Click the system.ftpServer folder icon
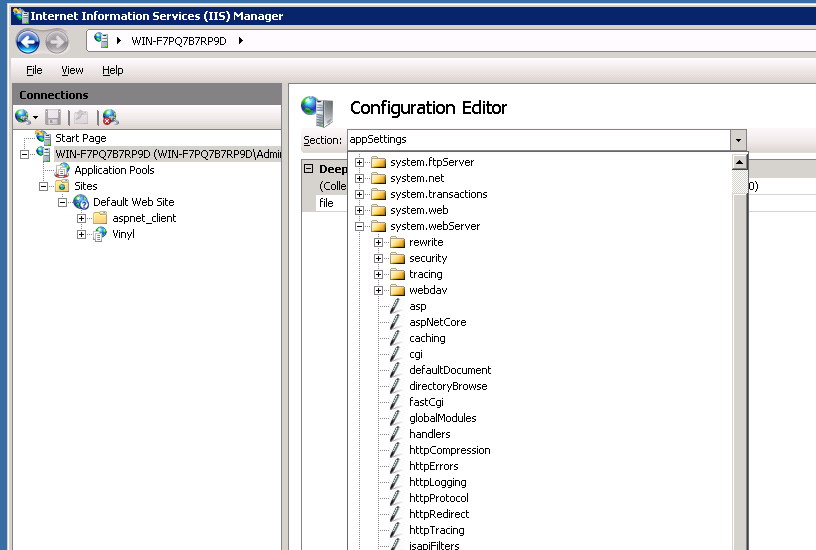816x550 pixels. pos(379,162)
